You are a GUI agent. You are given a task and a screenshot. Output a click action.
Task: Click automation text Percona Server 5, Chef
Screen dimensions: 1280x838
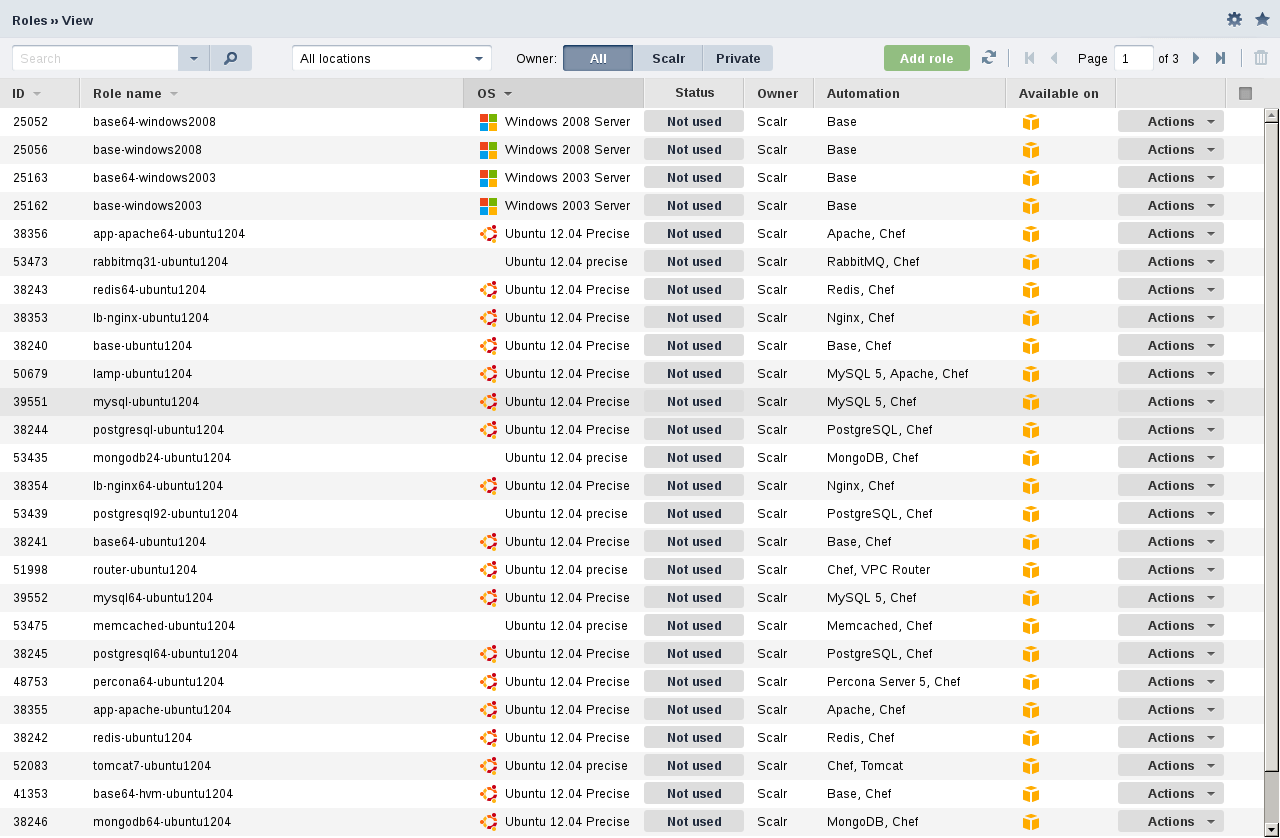pos(893,682)
